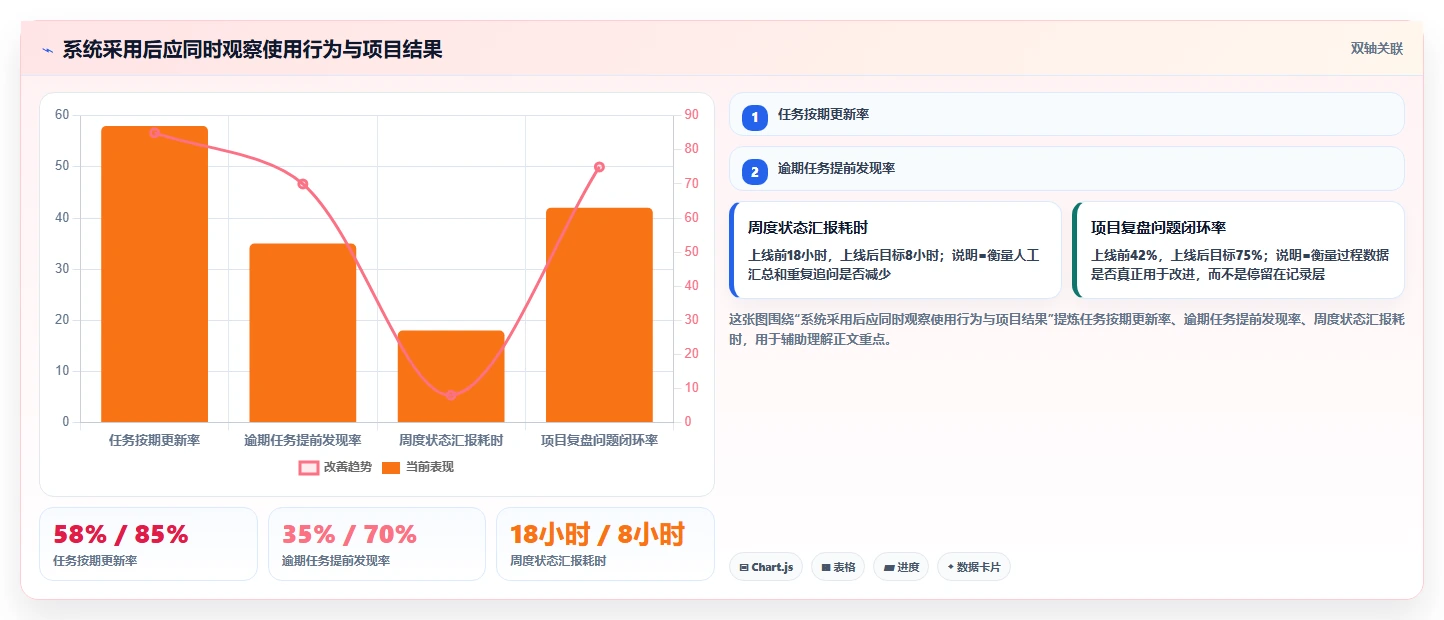Click x-axis label 项目复盘问题闭环率
This screenshot has height=620, width=1444.
(x=599, y=440)
